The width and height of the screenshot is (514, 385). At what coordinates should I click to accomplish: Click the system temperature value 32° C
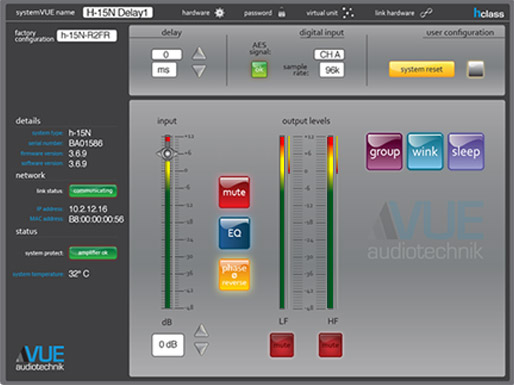(79, 274)
